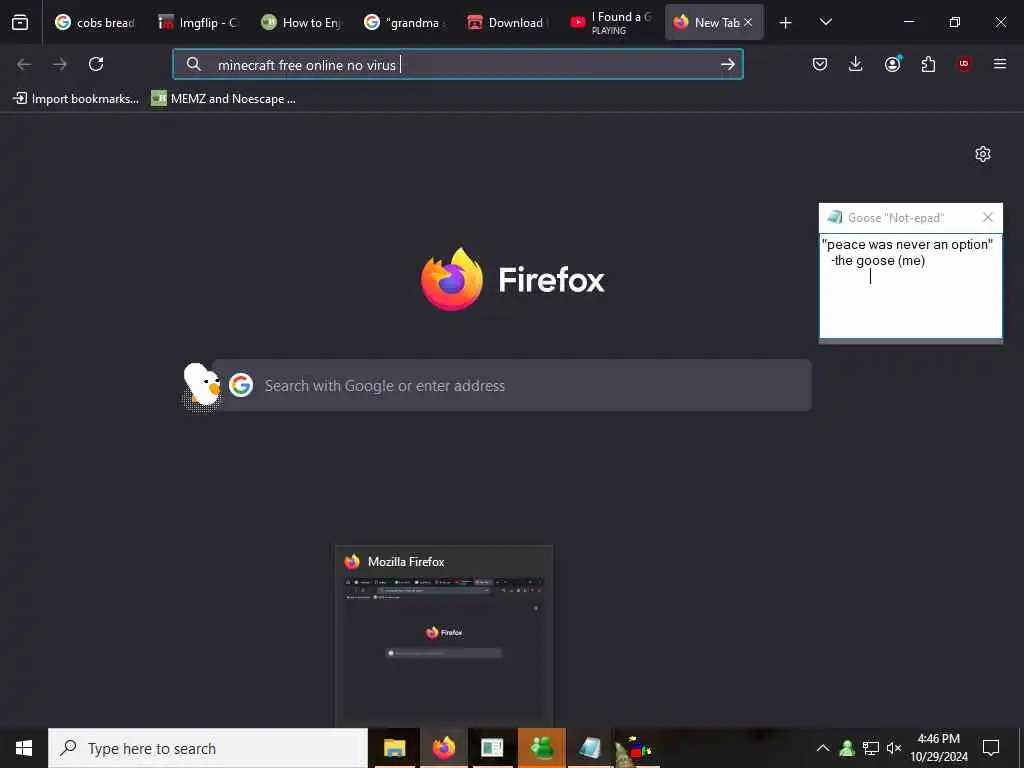The image size is (1024, 768).
Task: Click 'Search with Google or enter address' box
Action: (512, 385)
